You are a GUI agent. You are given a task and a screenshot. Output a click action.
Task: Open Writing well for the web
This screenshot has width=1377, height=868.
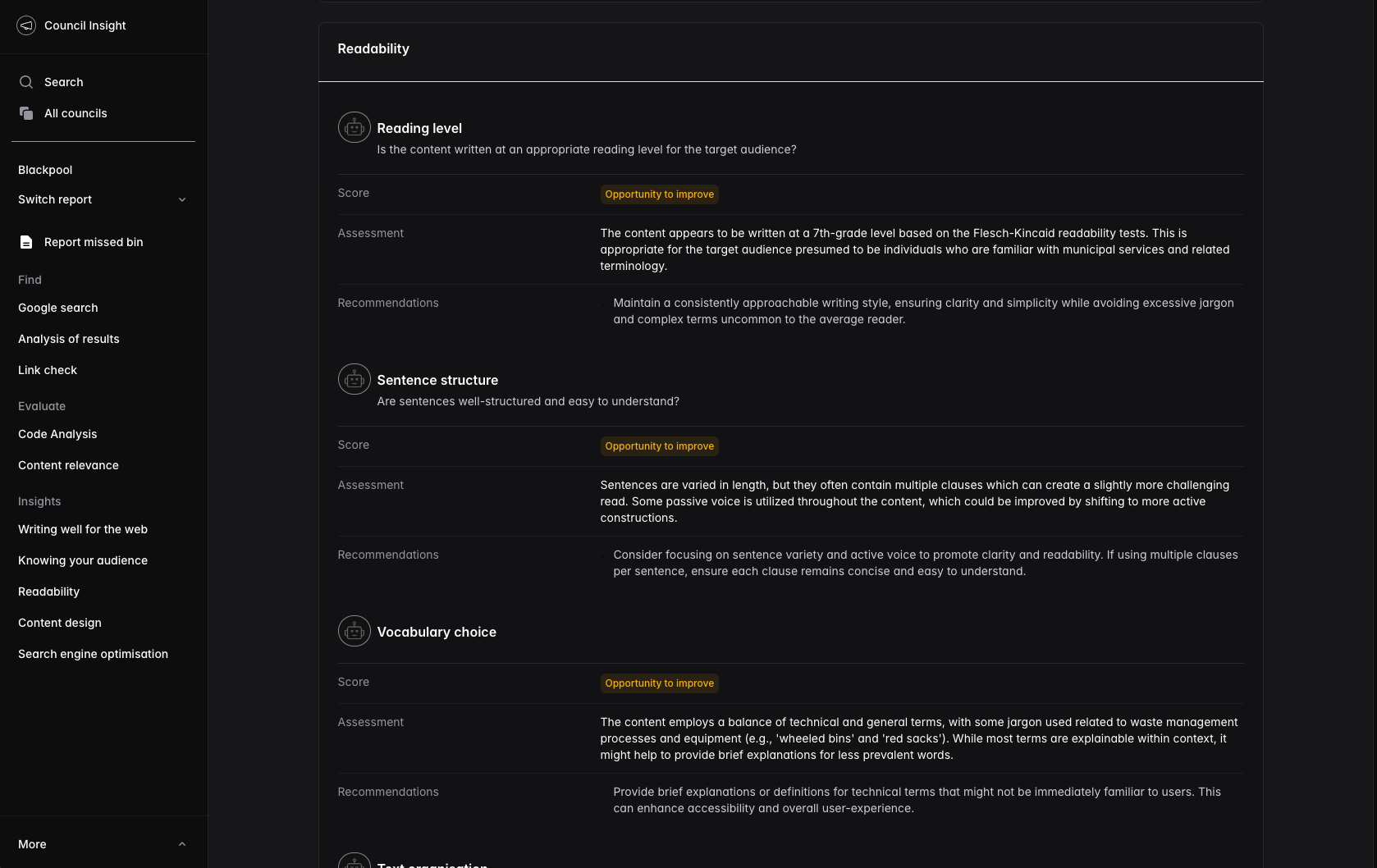(x=83, y=529)
